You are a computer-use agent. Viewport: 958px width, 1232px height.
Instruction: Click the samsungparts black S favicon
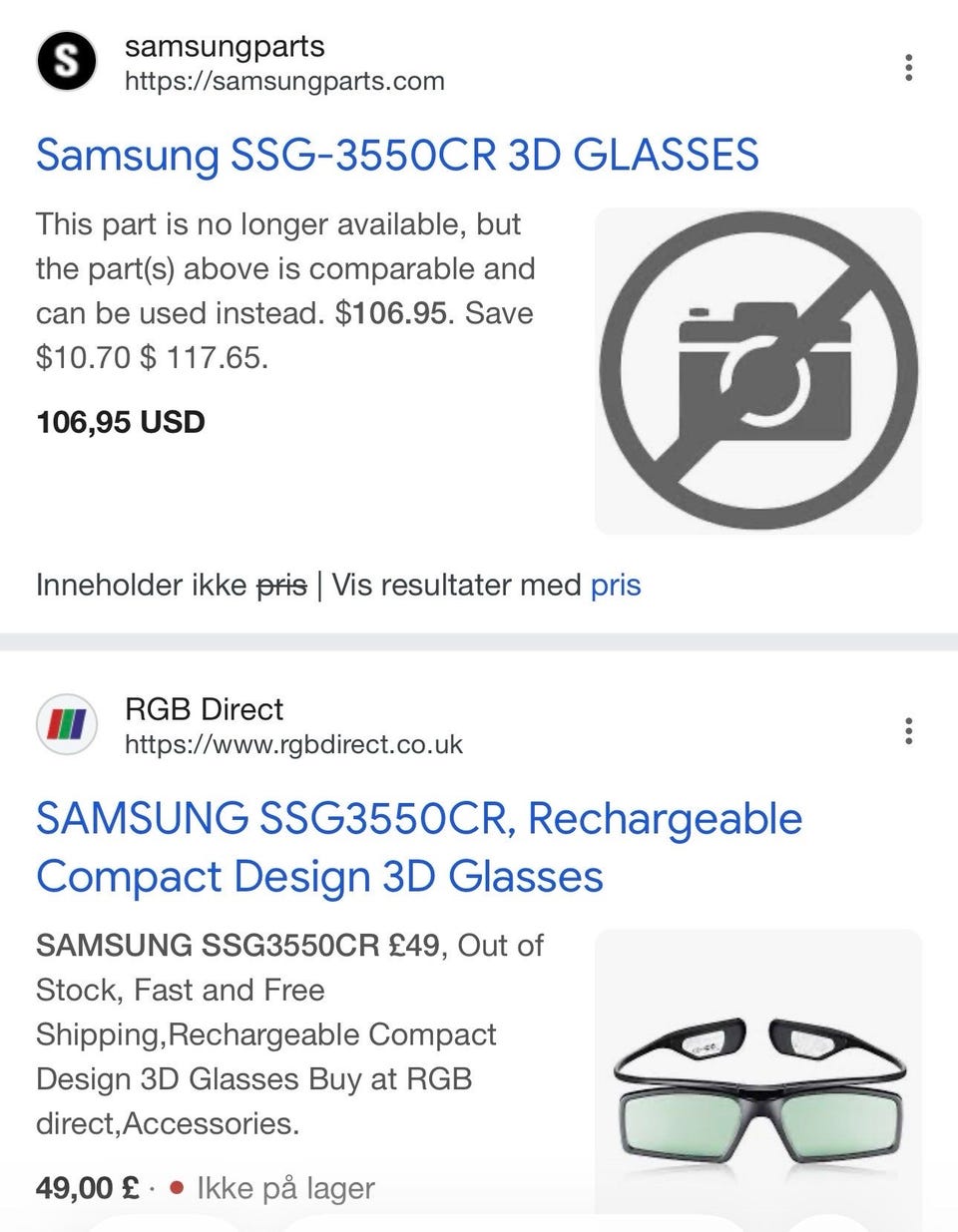[x=66, y=61]
